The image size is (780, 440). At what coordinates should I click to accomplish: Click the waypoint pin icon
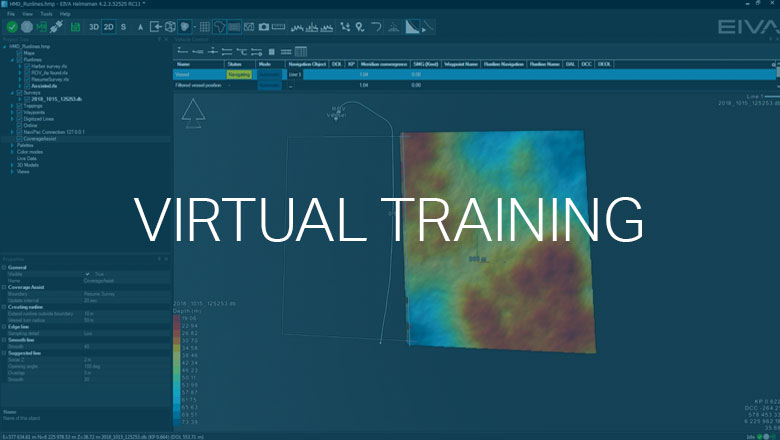click(x=358, y=26)
